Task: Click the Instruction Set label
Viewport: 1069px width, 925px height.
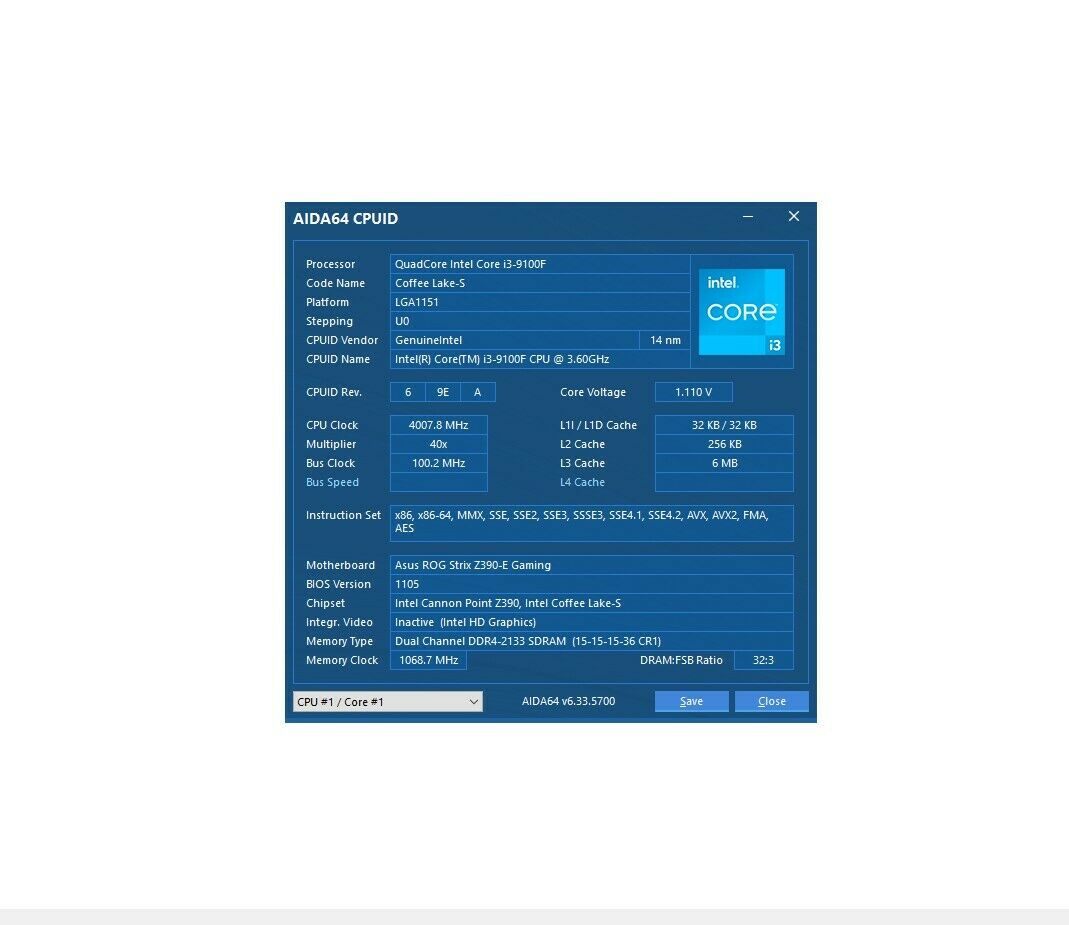Action: point(344,515)
